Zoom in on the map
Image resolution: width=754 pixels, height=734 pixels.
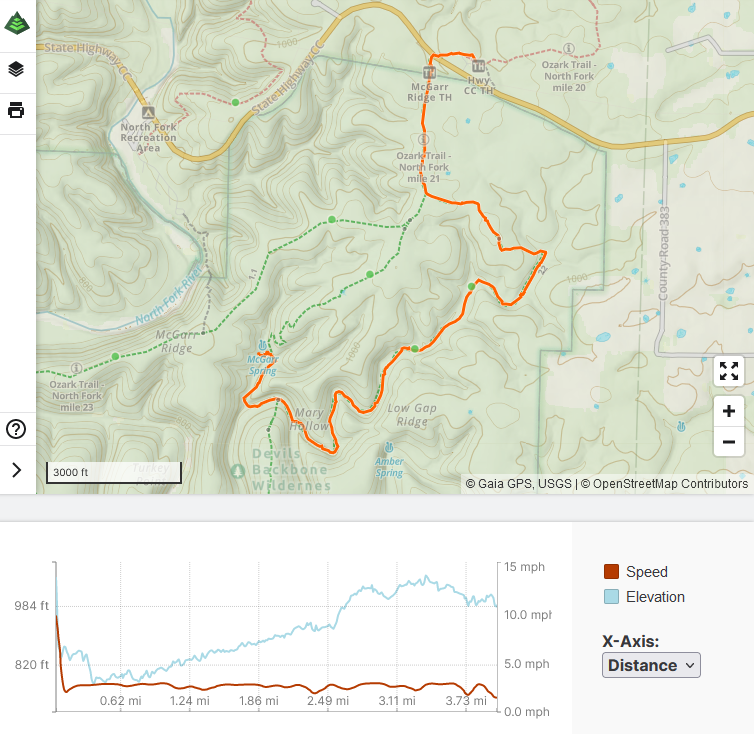click(729, 411)
